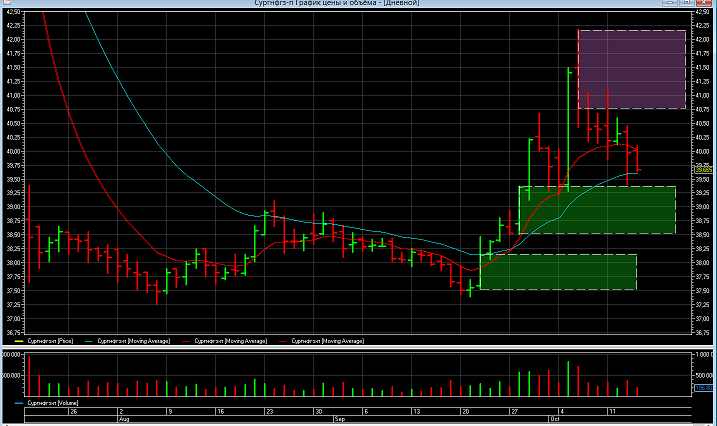Close the chart window
This screenshot has width=717, height=426.
click(704, 2)
